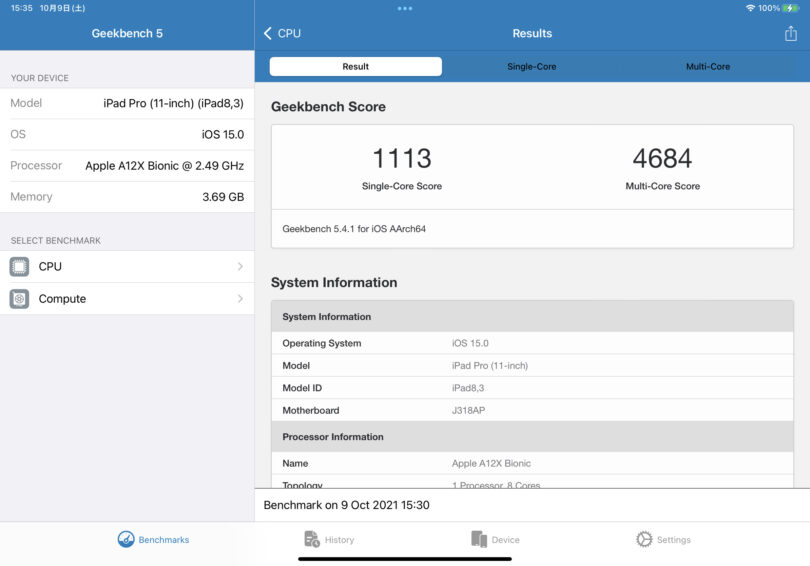Tap the 'Geekbench 5' sidebar title
The height and width of the screenshot is (566, 810).
click(127, 34)
